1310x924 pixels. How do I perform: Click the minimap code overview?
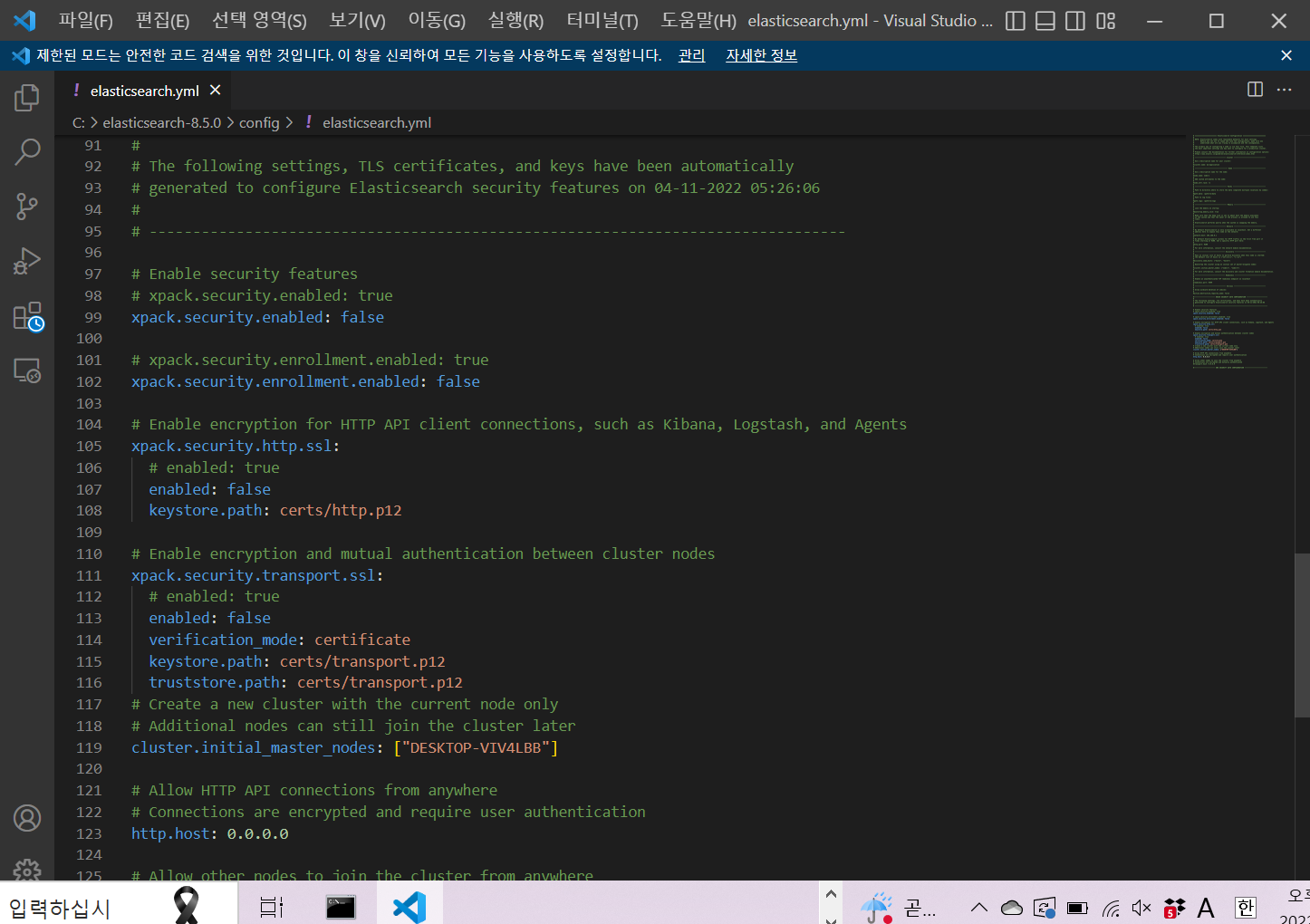(x=1234, y=252)
